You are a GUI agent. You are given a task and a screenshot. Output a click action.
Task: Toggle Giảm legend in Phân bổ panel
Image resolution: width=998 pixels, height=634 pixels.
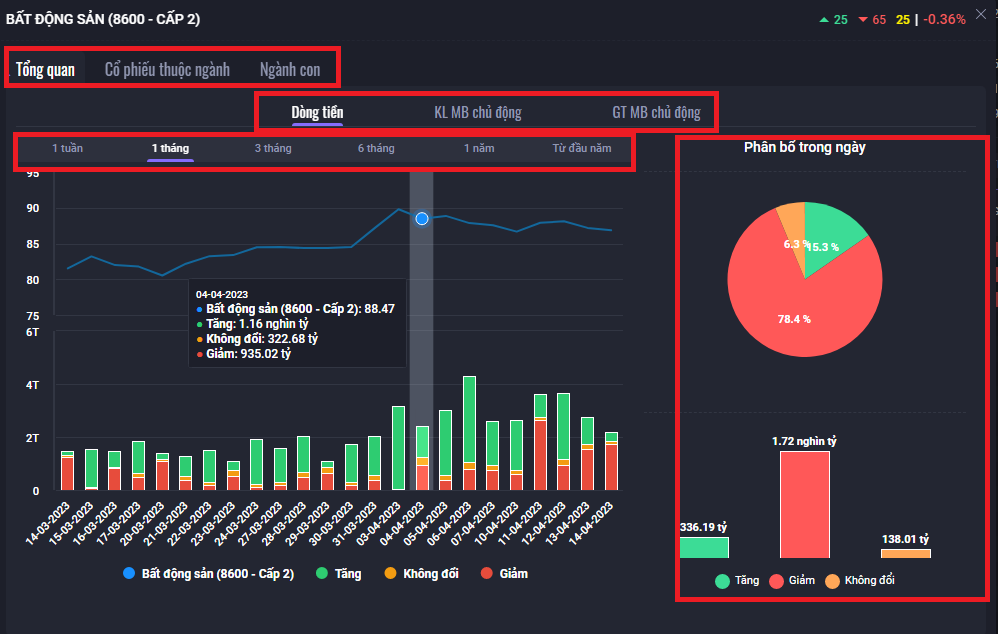[791, 581]
